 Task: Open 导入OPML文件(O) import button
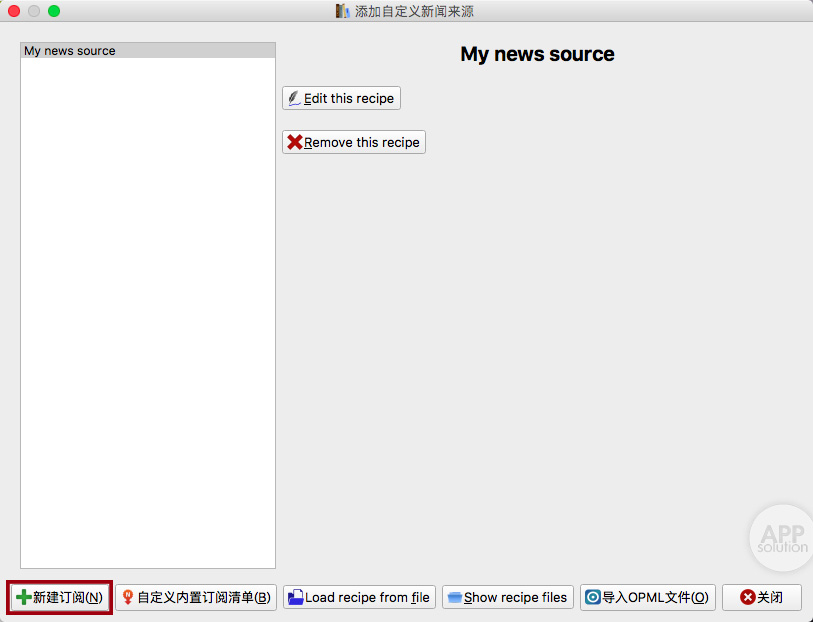648,597
